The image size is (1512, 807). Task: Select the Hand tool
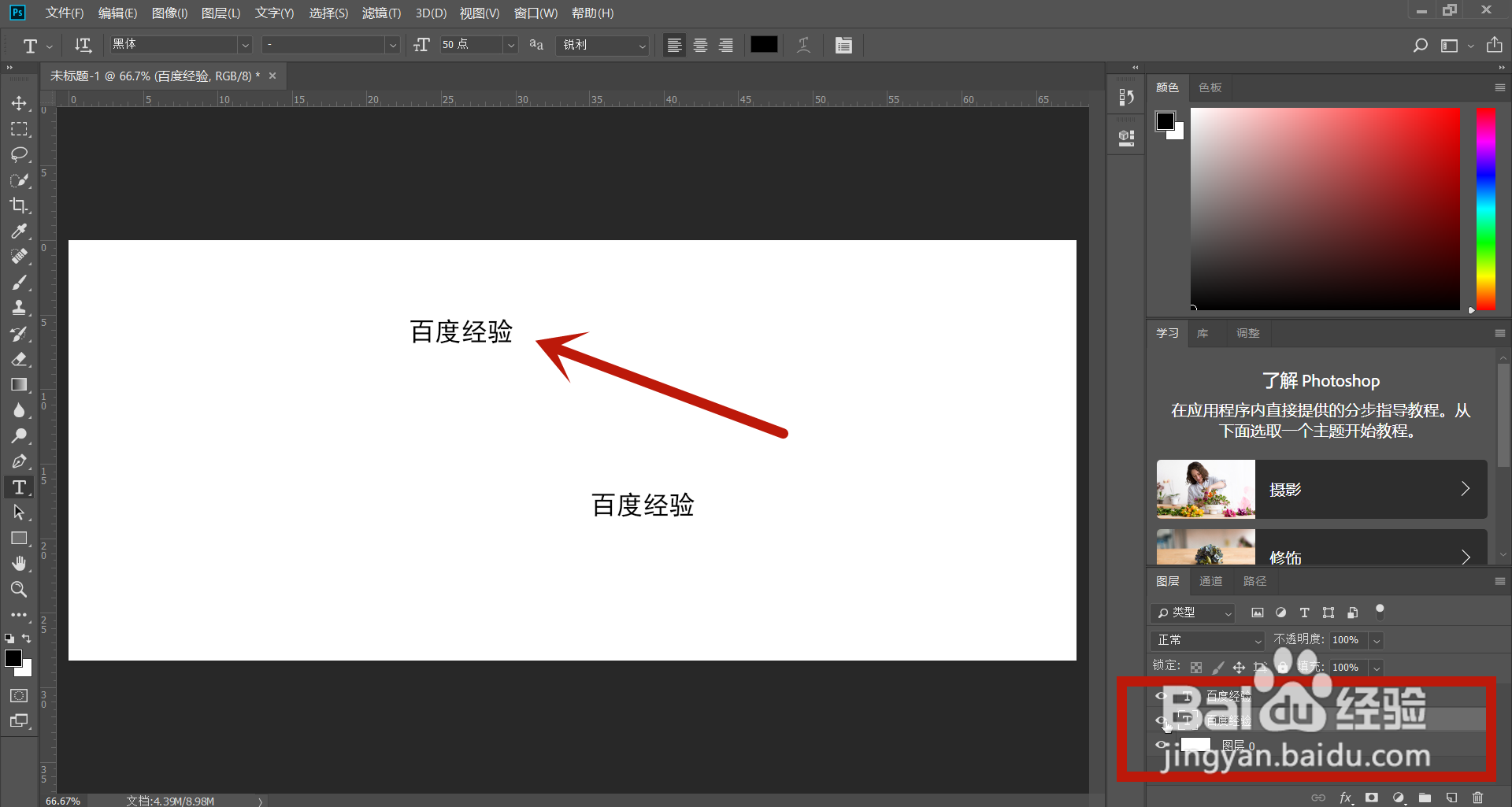point(19,564)
